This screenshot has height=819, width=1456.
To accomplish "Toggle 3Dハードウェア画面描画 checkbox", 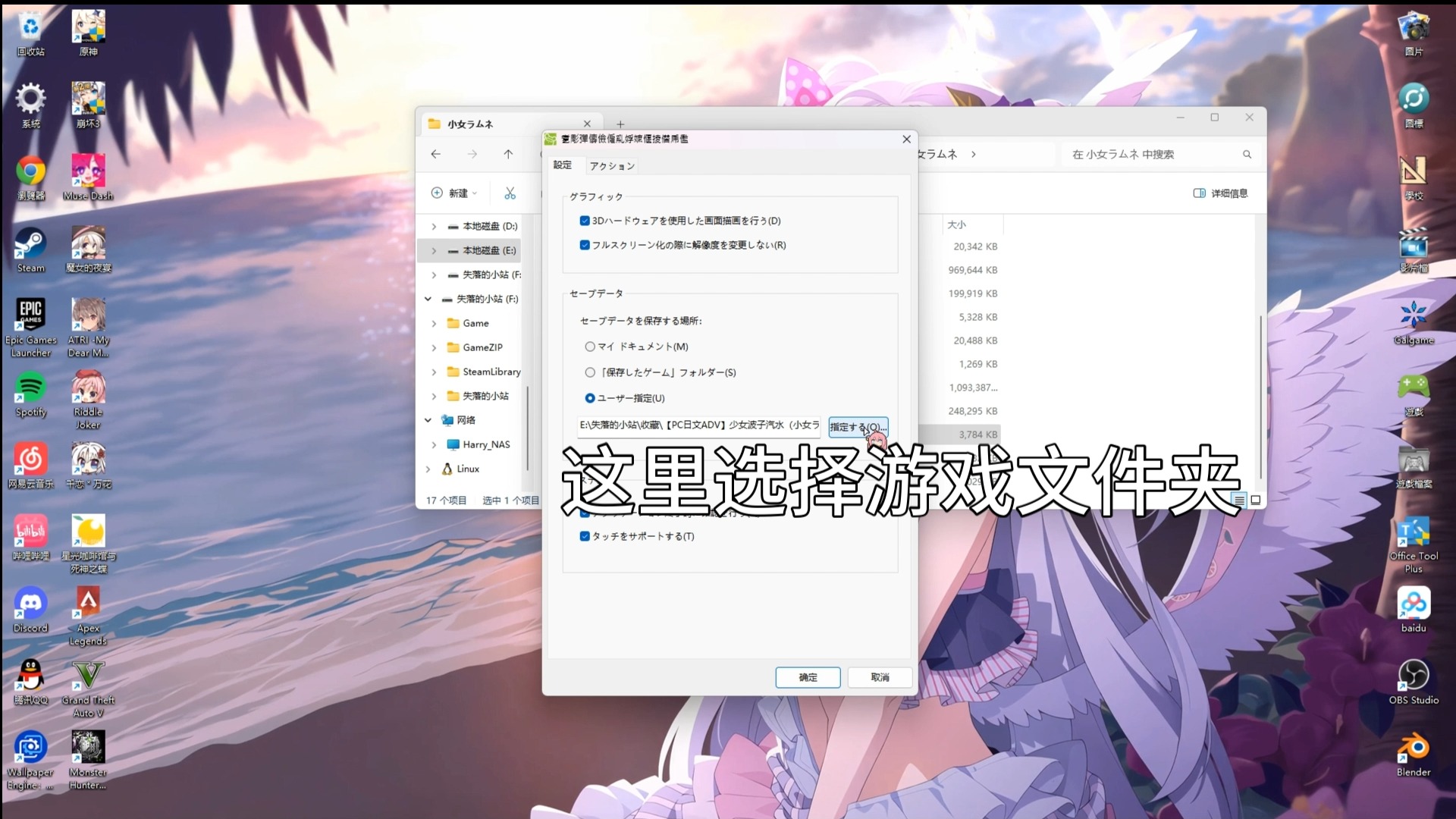I will [585, 220].
